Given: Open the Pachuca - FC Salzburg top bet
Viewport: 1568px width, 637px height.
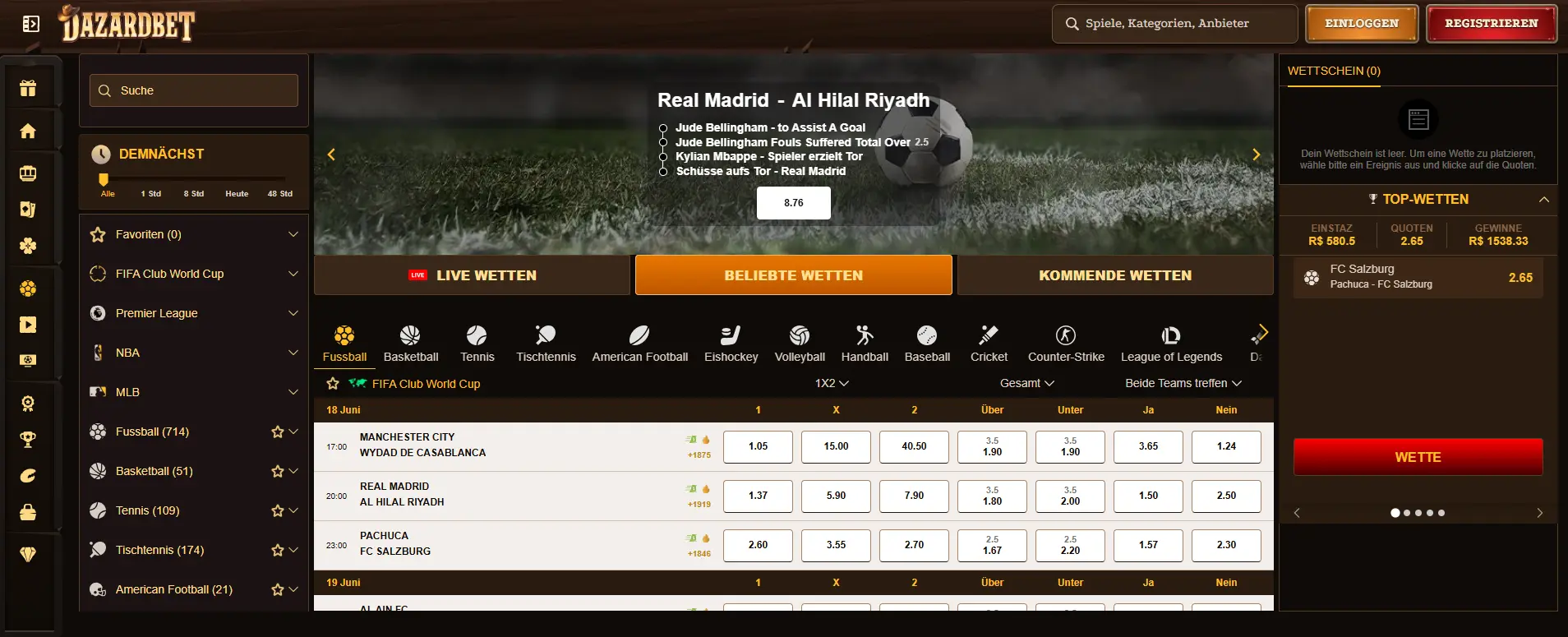Looking at the screenshot, I should pos(1418,277).
